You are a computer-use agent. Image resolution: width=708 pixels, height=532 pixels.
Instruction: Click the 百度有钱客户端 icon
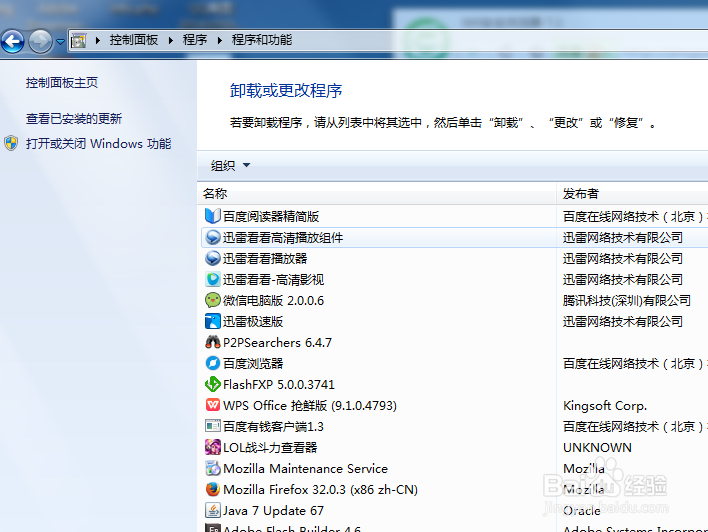point(213,426)
